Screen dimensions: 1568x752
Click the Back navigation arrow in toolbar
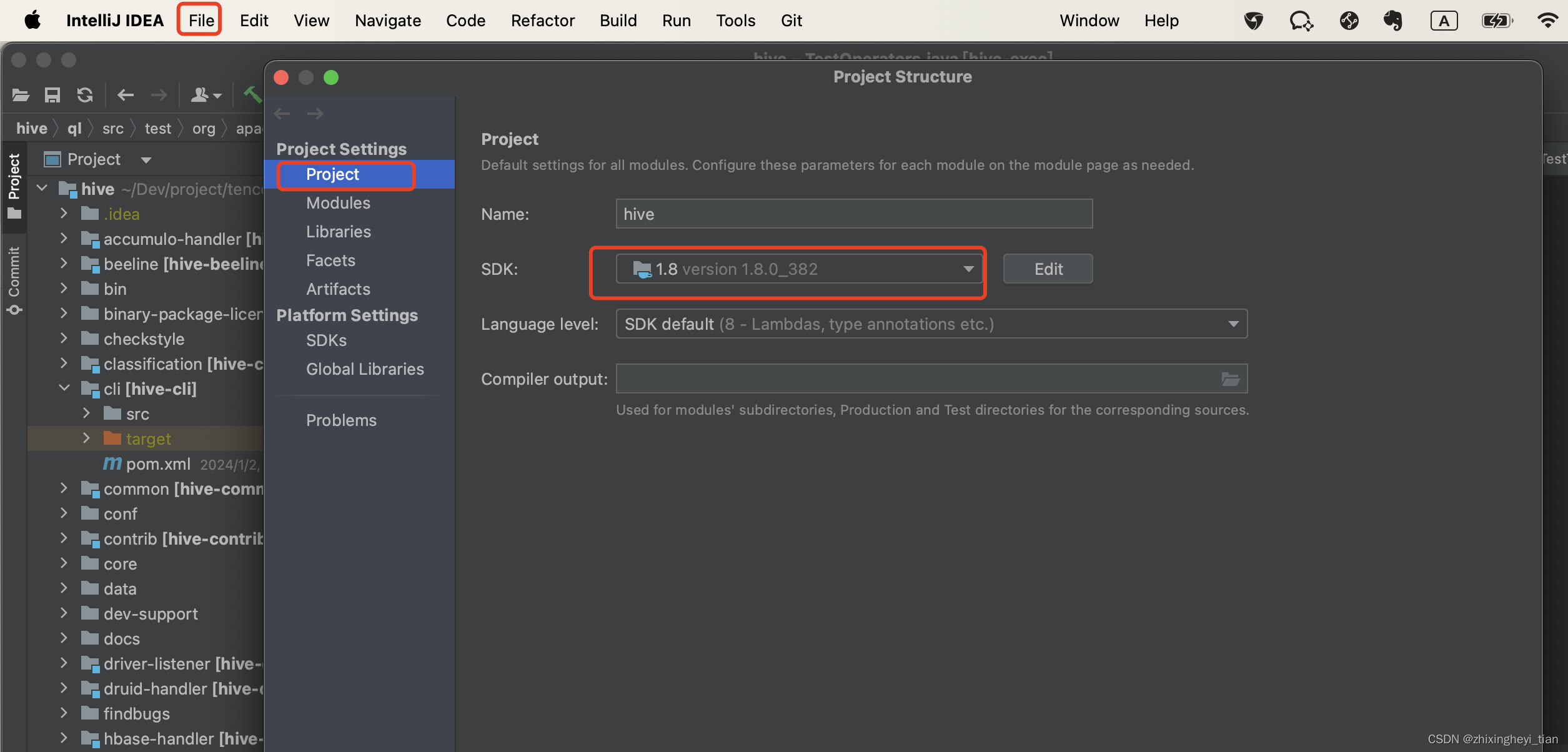coord(126,95)
